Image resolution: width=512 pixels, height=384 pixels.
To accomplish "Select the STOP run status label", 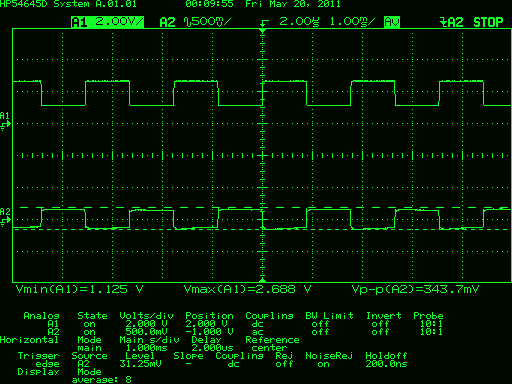I will coord(488,22).
